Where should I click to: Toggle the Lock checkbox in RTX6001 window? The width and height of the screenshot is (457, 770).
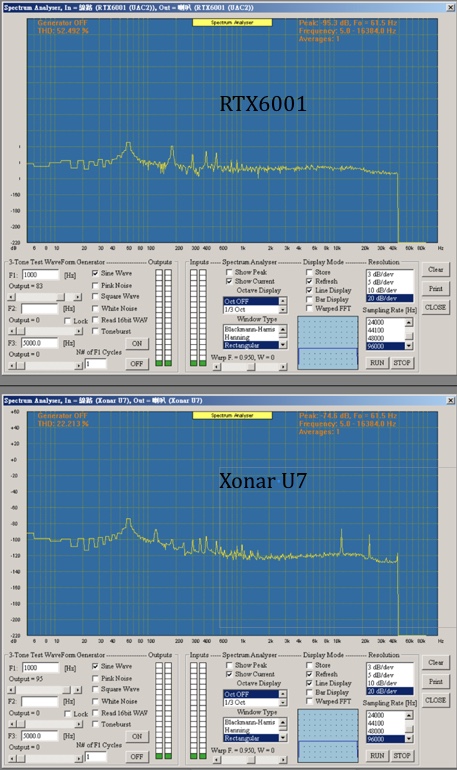pyautogui.click(x=68, y=321)
